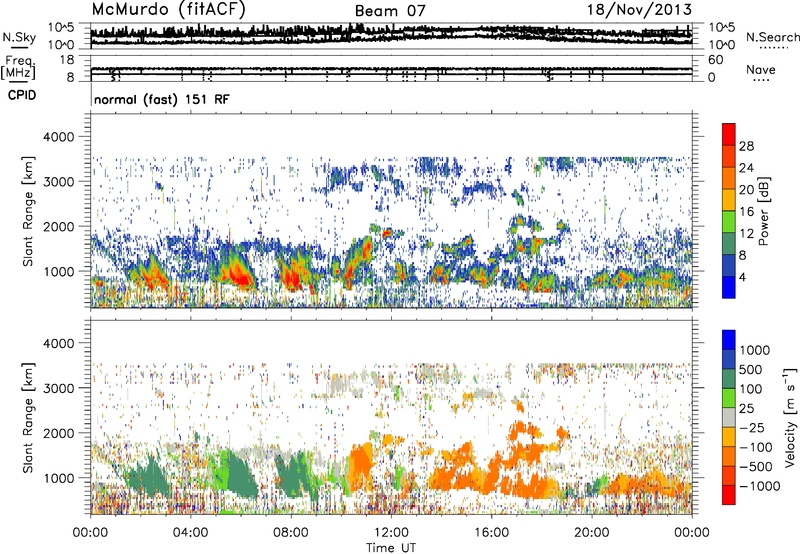Screen dimensions: 800x554
Task: Click the date '18/Nov/2013'
Action: point(640,10)
